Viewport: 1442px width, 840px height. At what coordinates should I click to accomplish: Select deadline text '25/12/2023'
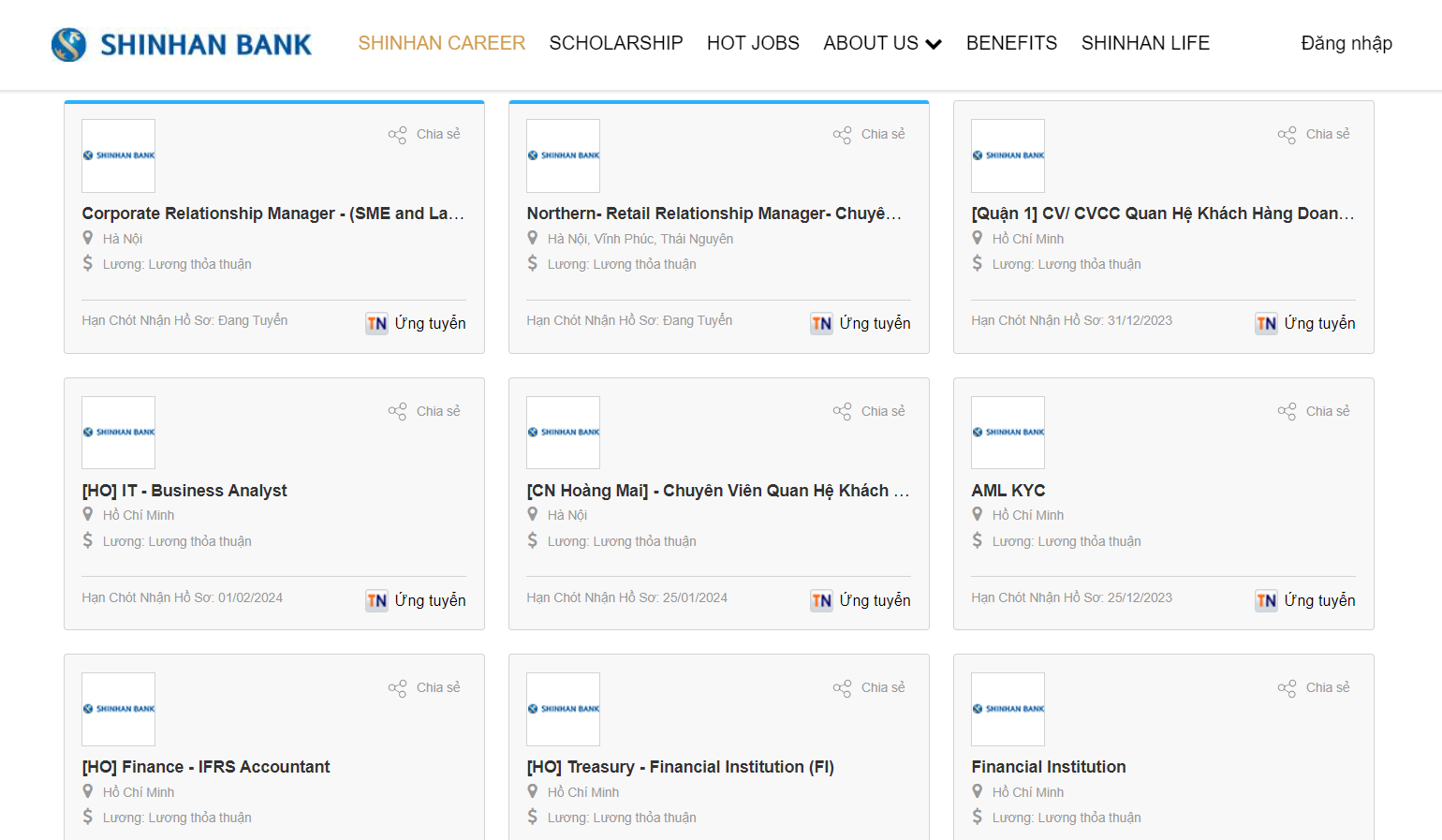click(1140, 597)
